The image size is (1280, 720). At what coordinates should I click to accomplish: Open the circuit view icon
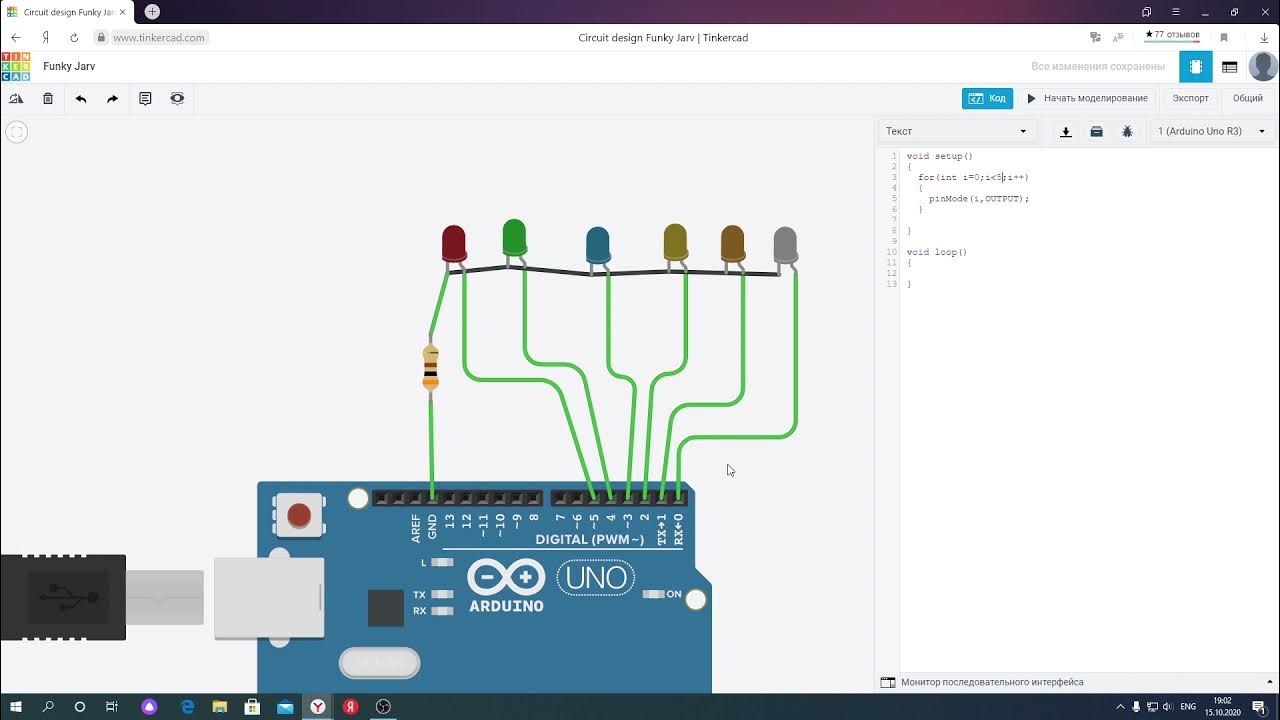tap(1196, 67)
